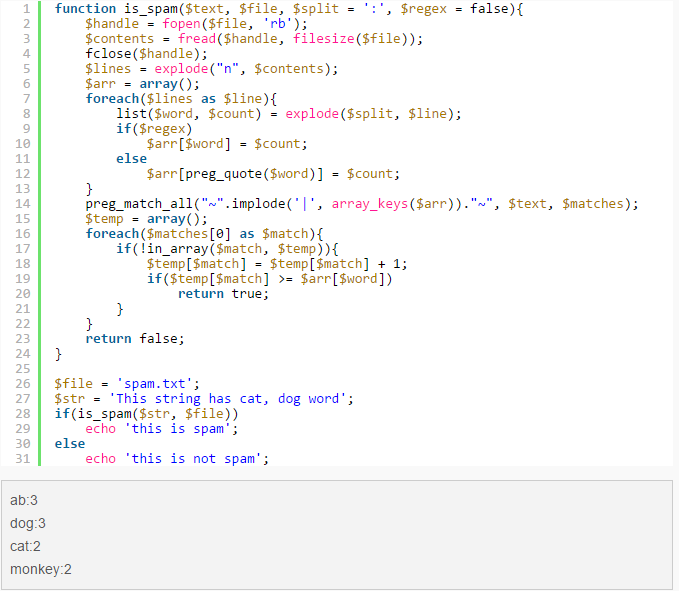Click in_array on line 17

coord(177,249)
